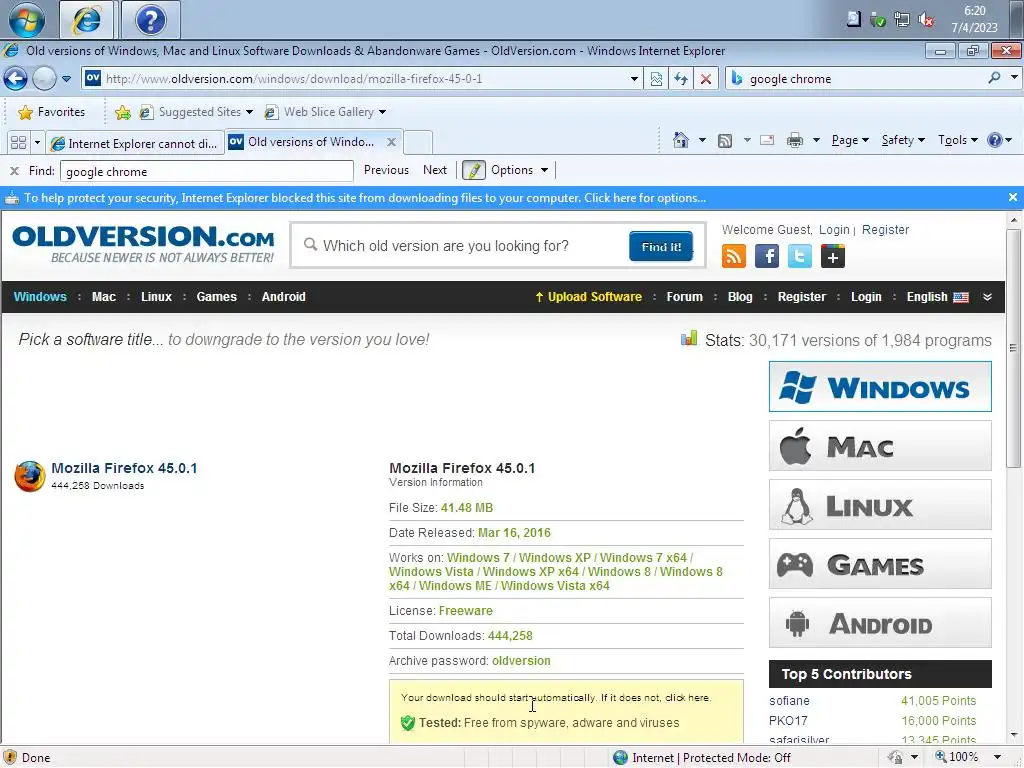Open the address bar URL dropdown arrow
1024x768 pixels.
pos(634,79)
